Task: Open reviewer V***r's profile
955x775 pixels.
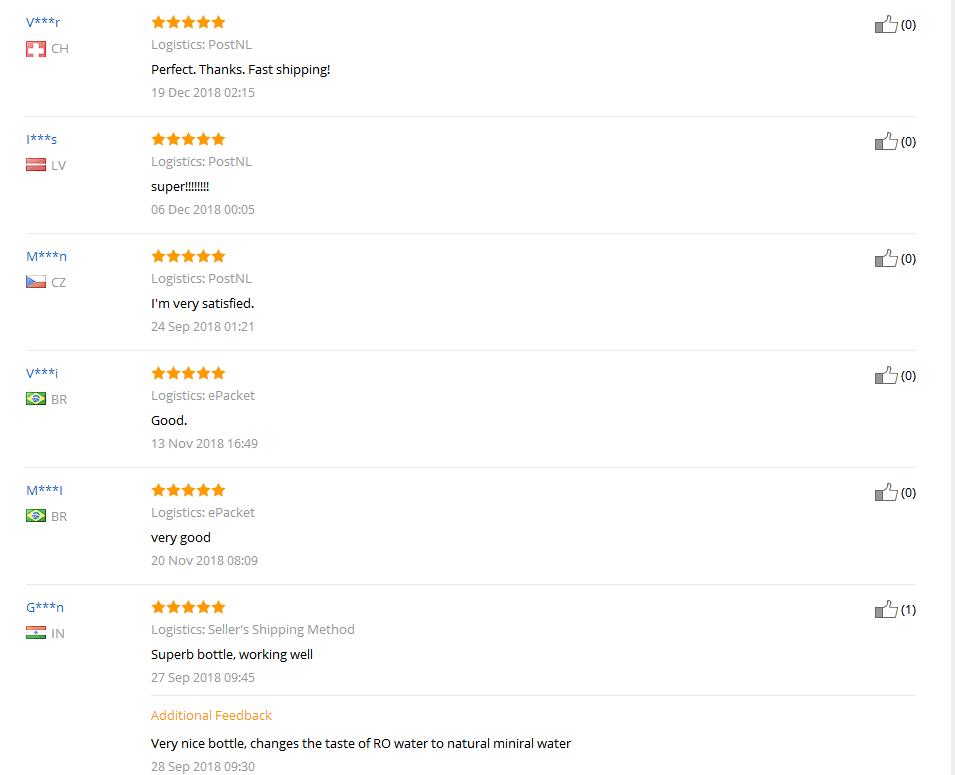Action: coord(43,23)
